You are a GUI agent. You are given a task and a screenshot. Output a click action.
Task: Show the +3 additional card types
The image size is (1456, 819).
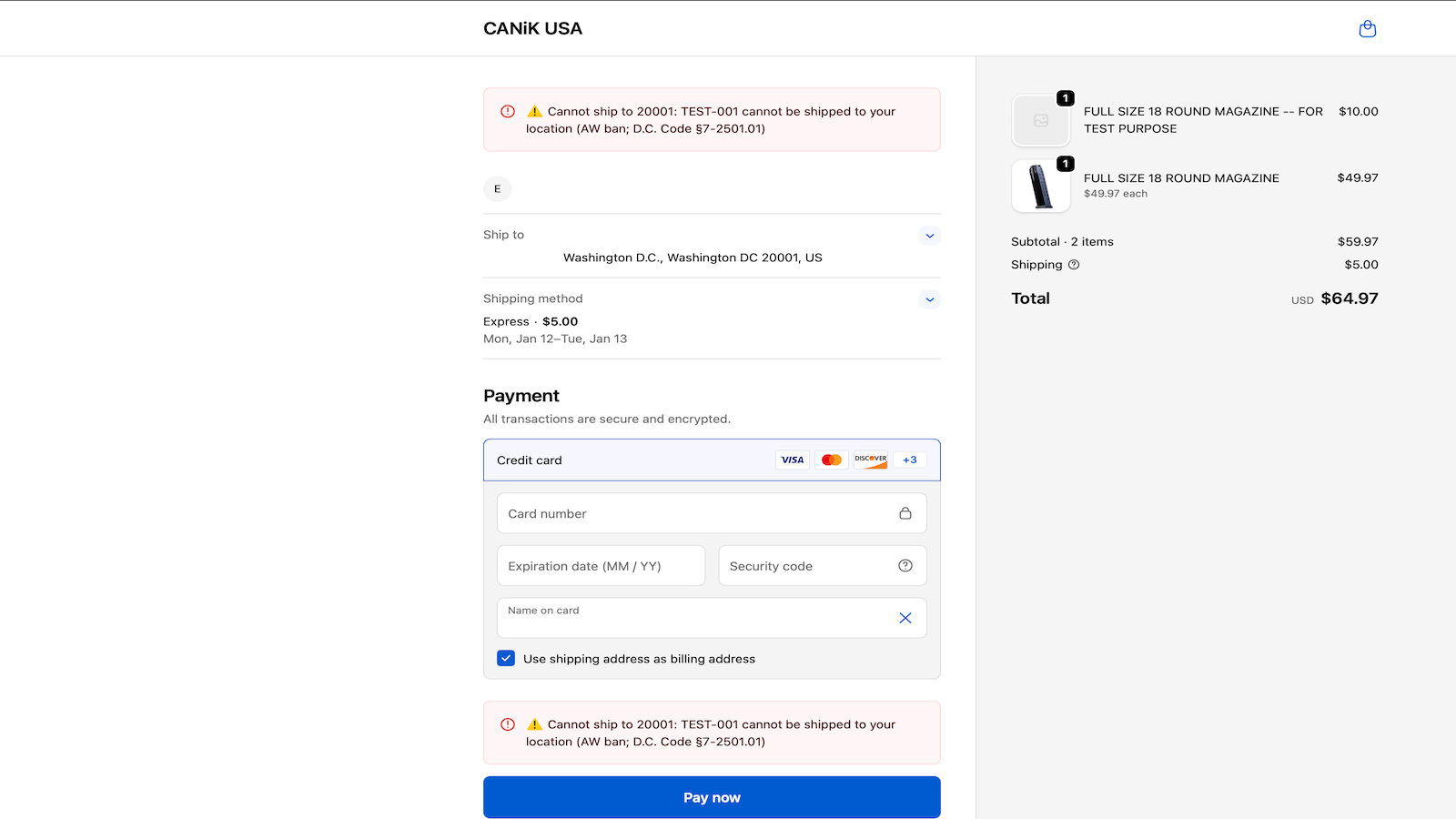(x=909, y=460)
